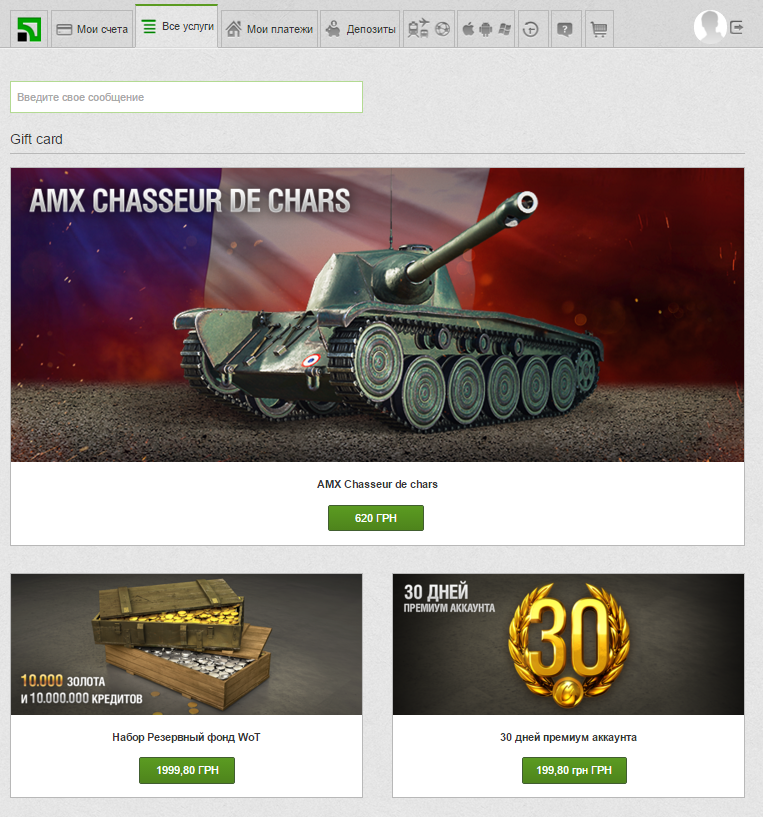The image size is (763, 817).
Task: Open the 30 дней премиум аккаунта banner
Action: coord(569,644)
